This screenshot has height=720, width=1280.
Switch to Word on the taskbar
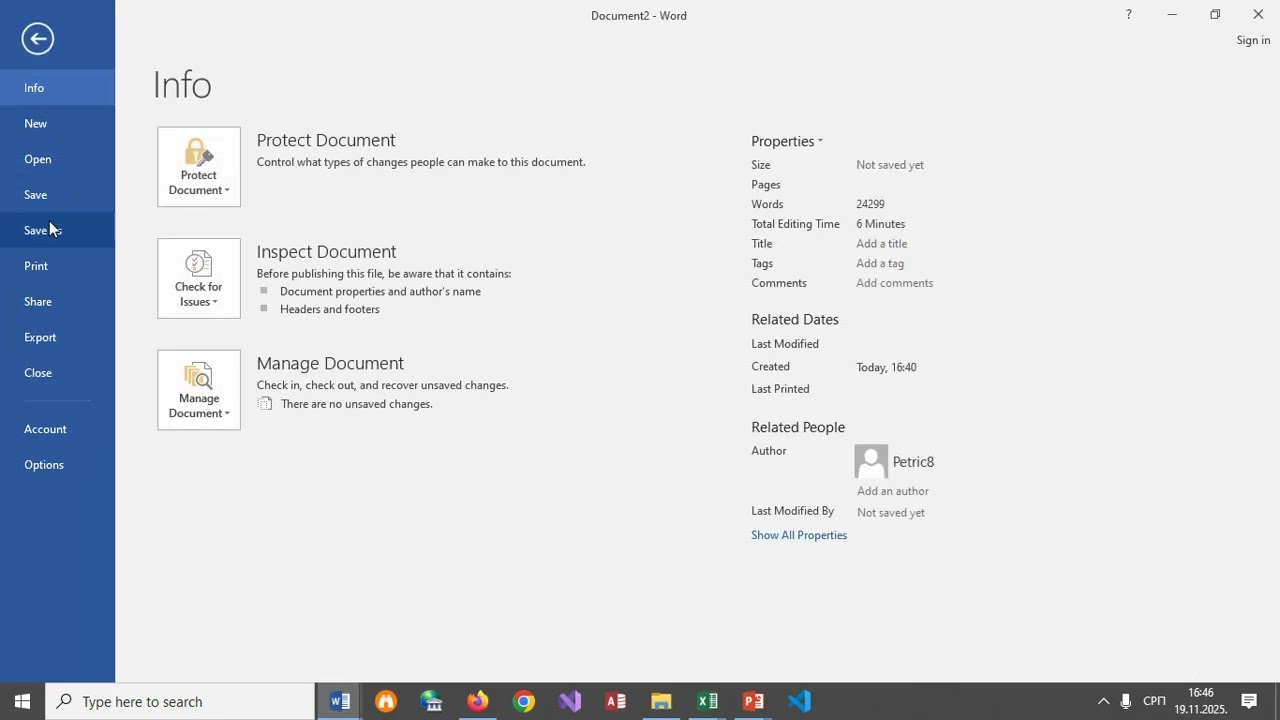pyautogui.click(x=340, y=701)
